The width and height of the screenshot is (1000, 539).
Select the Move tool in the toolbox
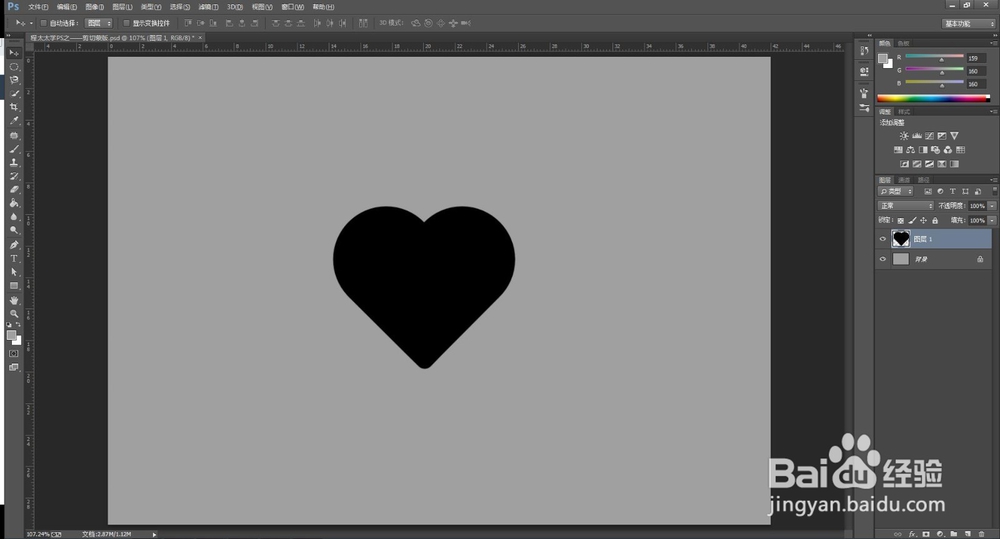click(14, 53)
